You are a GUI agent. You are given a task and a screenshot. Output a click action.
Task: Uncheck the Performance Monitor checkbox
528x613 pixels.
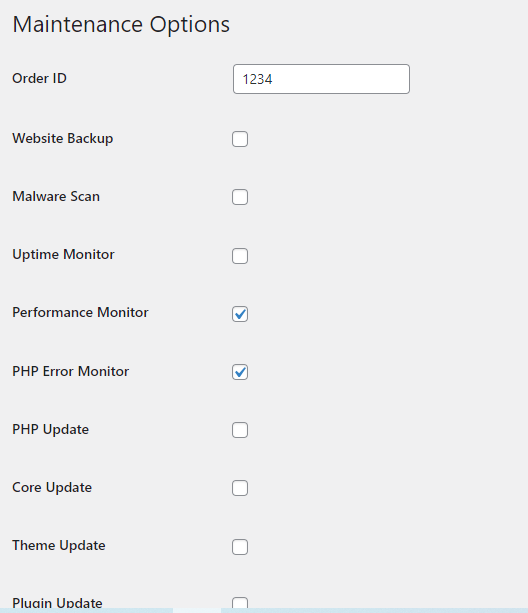[240, 314]
